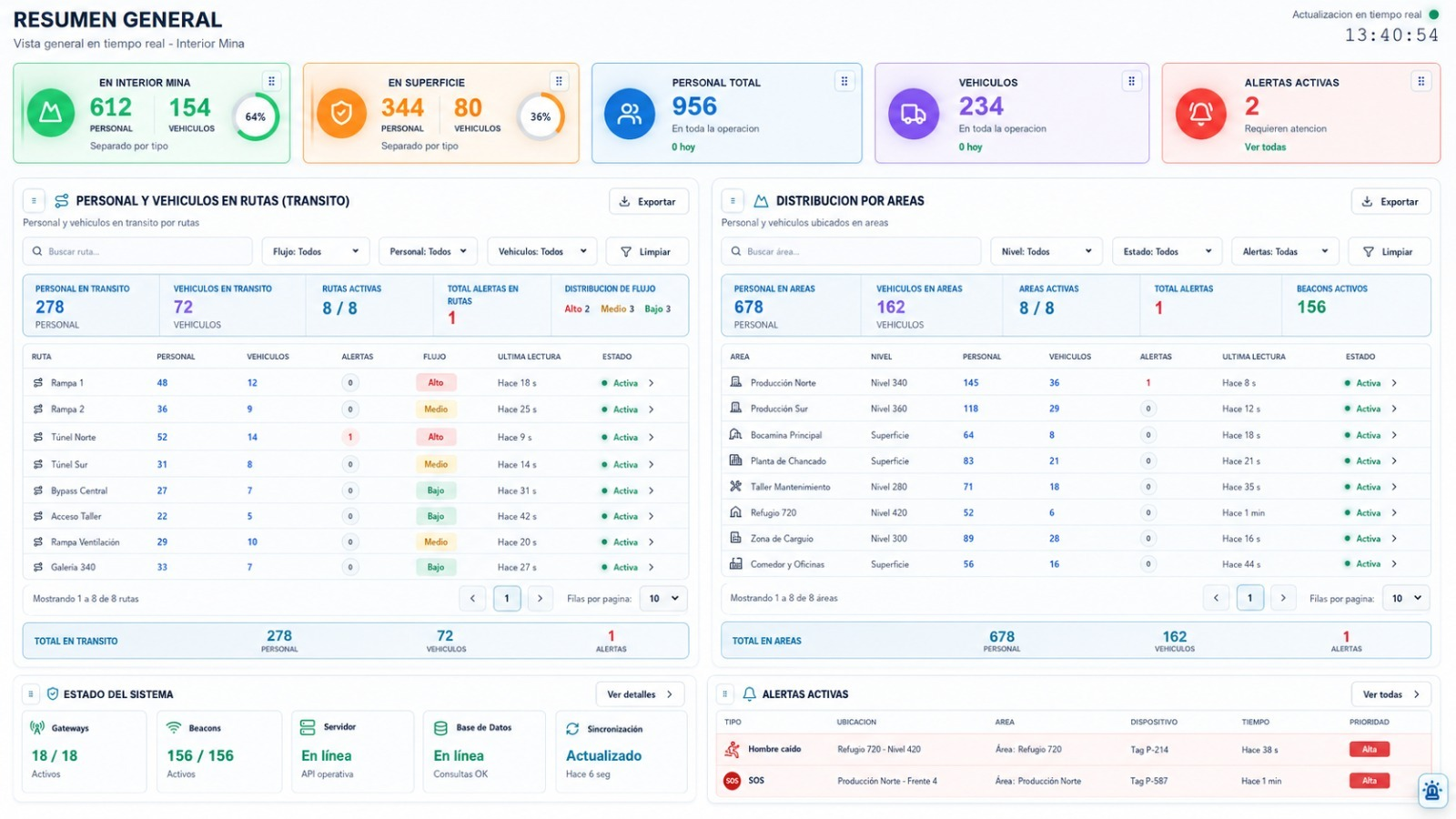Click the purple truck icon in Vehiculos card

point(914,114)
